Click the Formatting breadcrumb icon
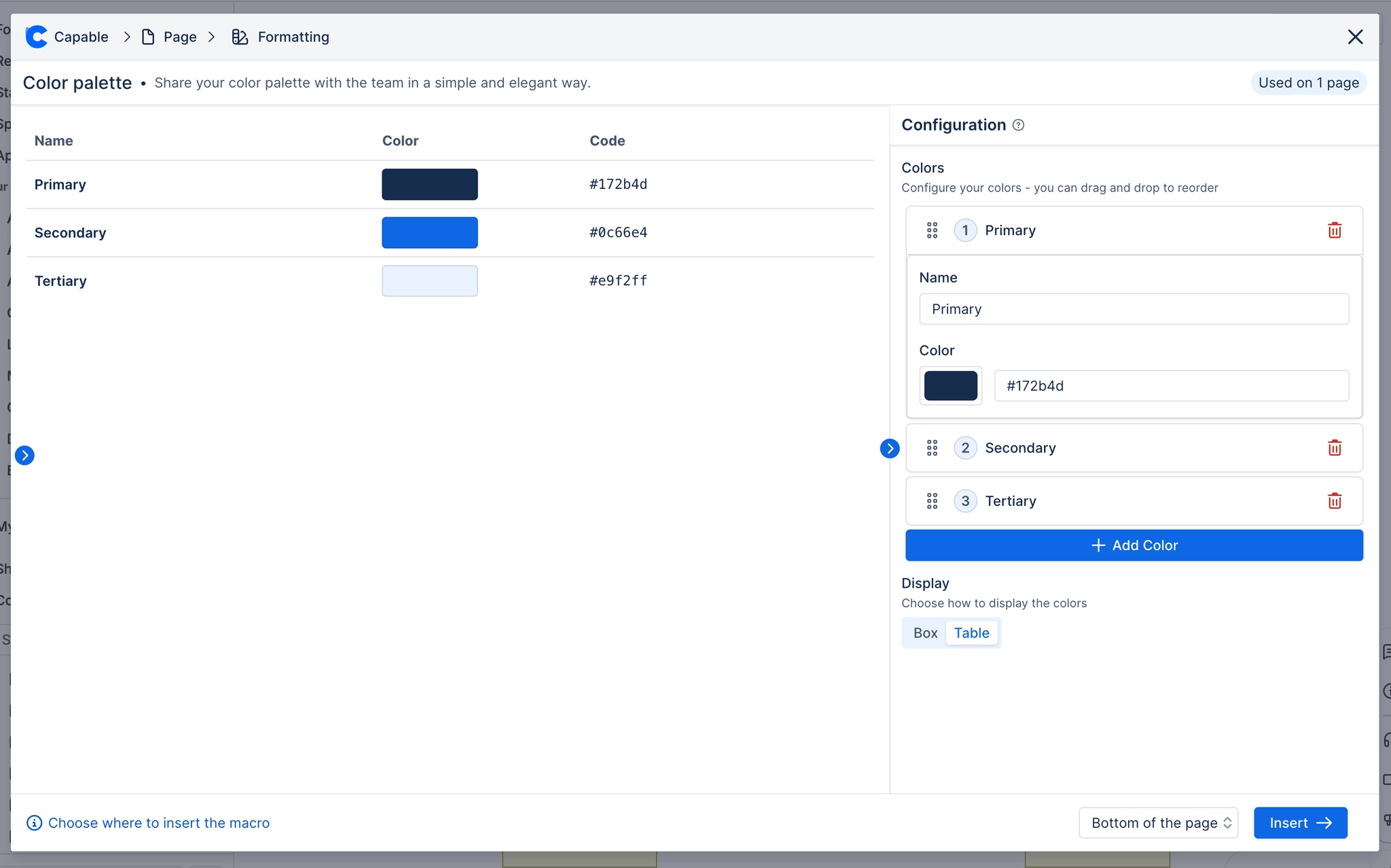The width and height of the screenshot is (1391, 868). [240, 37]
